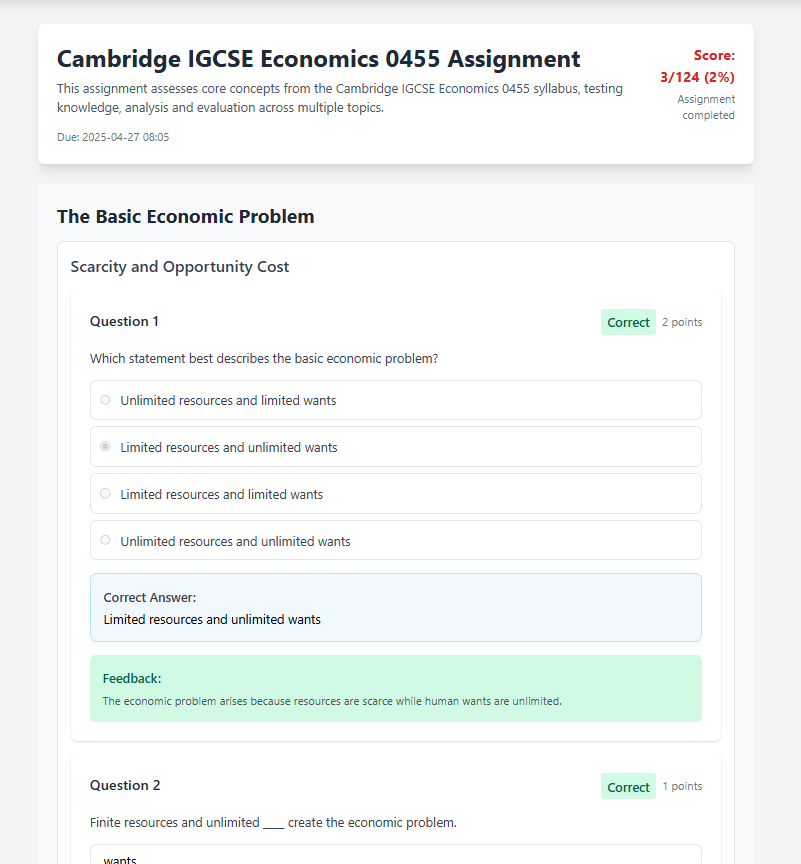The width and height of the screenshot is (801, 864).
Task: Click the green Feedback box
Action: pyautogui.click(x=395, y=688)
